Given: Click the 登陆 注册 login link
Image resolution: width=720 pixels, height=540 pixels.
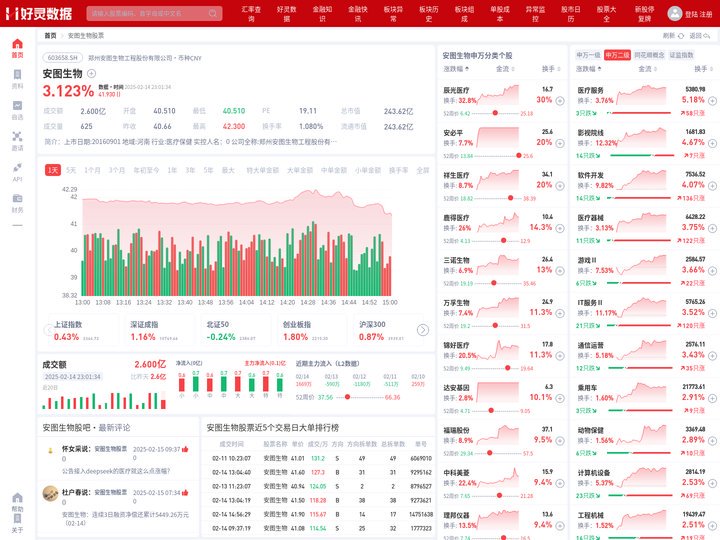Looking at the screenshot, I should coord(698,14).
